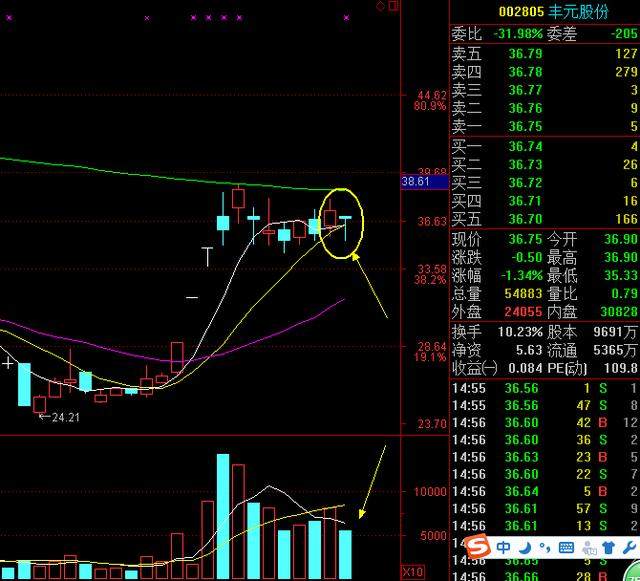Click the user account icon on IME bar
640x581 pixels.
point(589,548)
